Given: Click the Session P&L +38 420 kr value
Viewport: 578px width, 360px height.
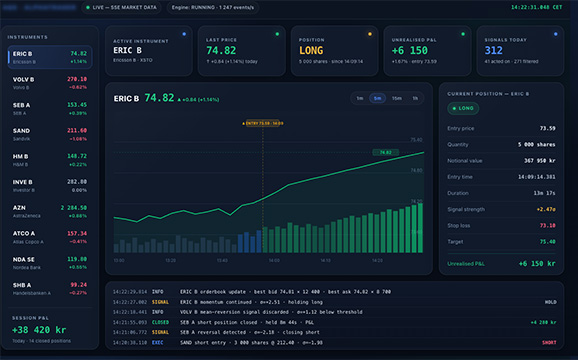Looking at the screenshot, I should [39, 330].
